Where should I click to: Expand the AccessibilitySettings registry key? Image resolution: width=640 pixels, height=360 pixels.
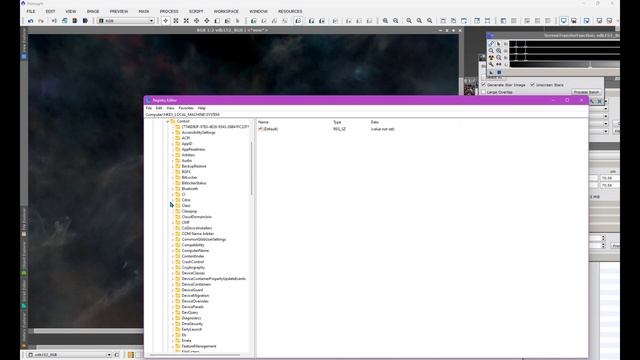tap(173, 133)
